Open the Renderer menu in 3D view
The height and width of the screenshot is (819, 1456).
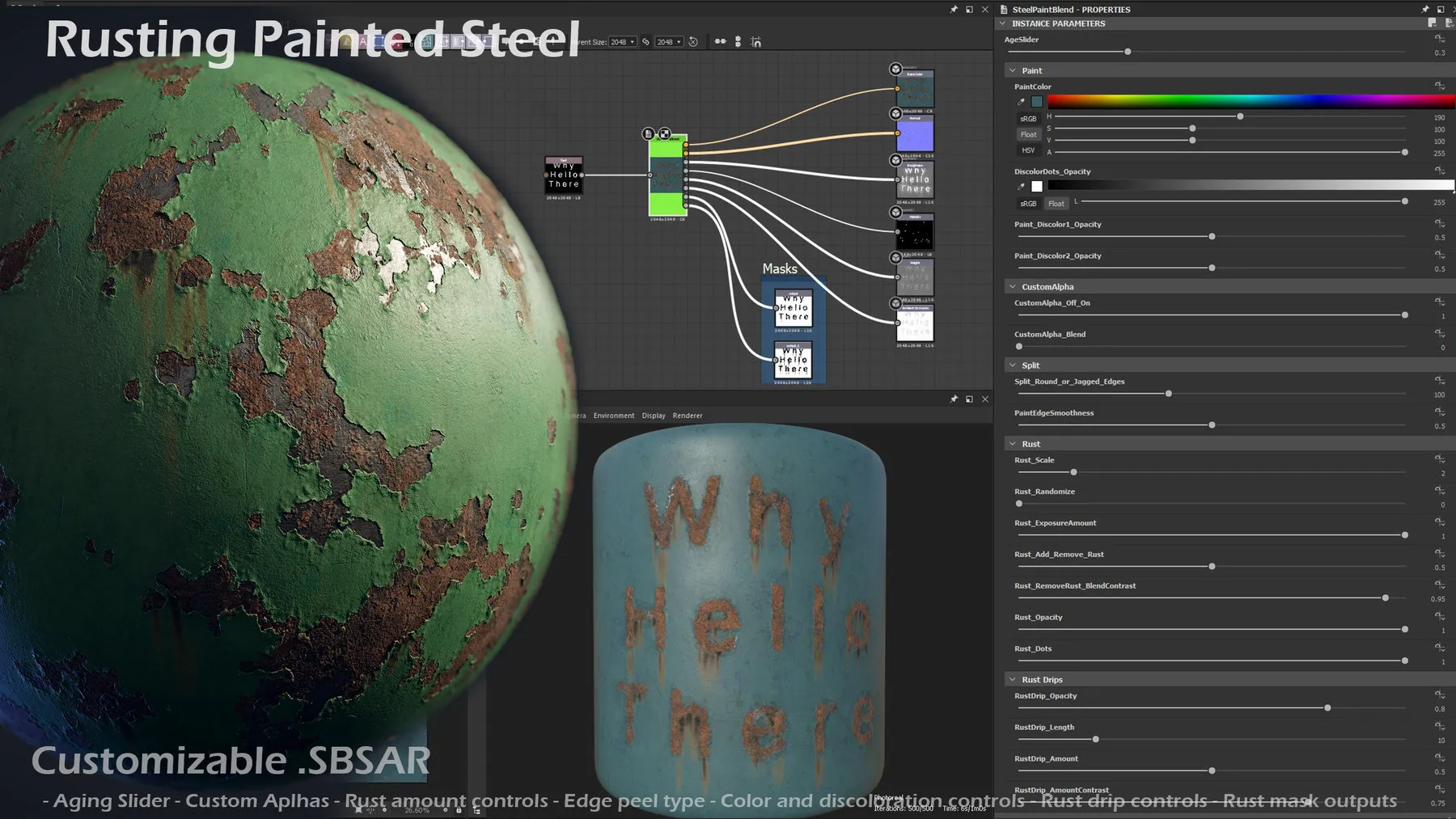pos(687,416)
